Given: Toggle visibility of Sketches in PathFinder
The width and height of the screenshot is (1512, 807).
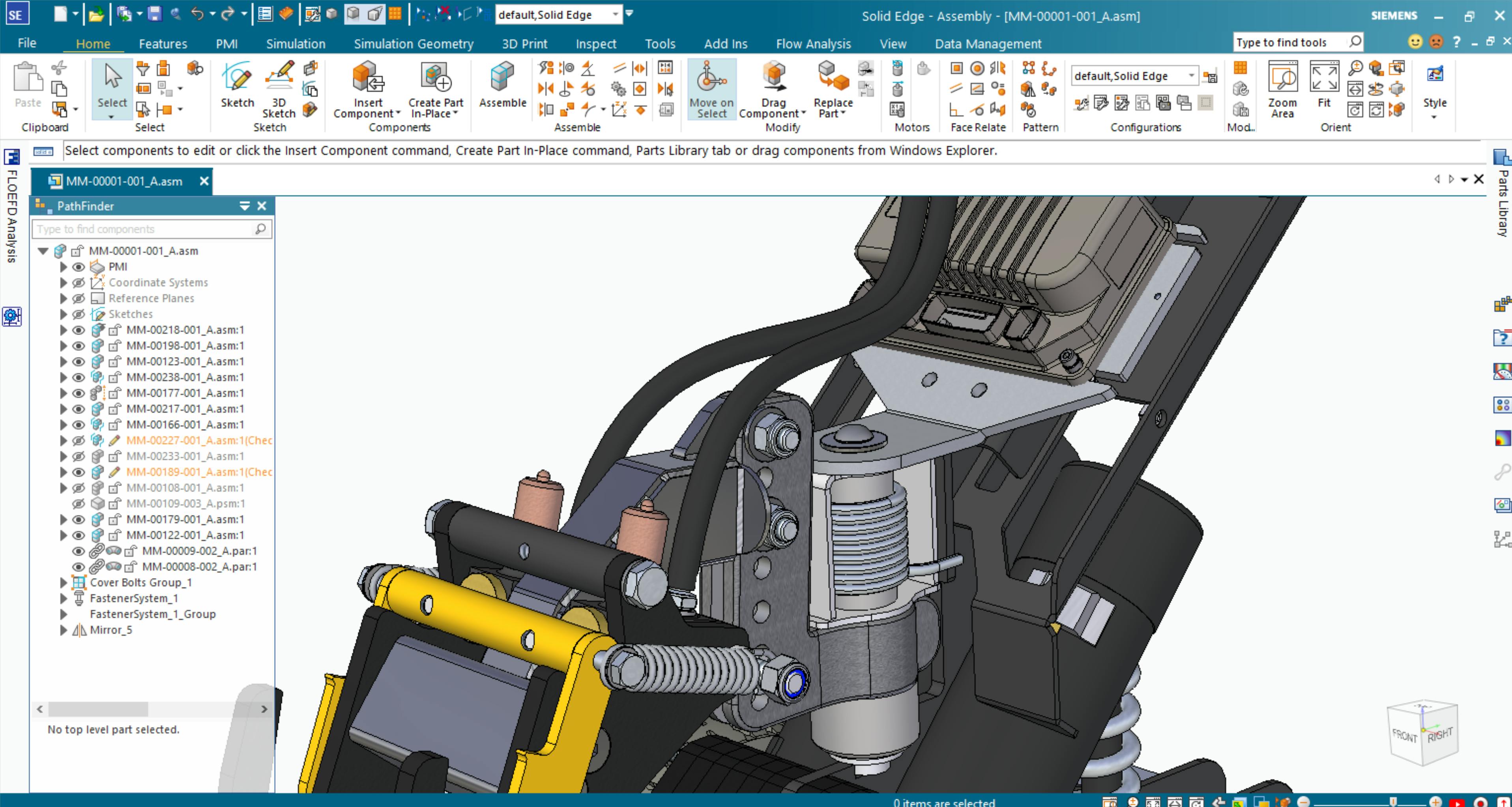Looking at the screenshot, I should [78, 314].
